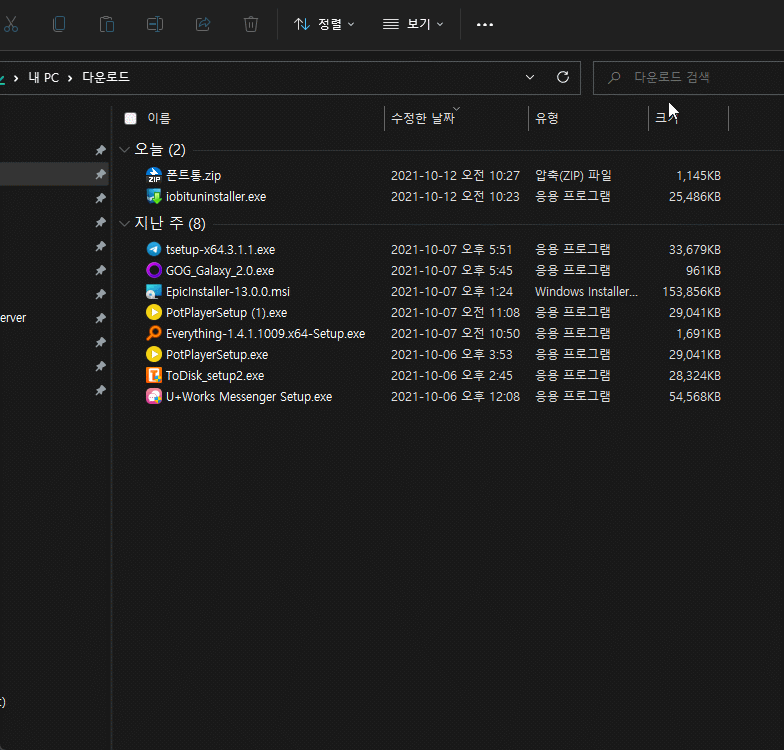
Task: Select the GOG_Galaxy_2.0.exe icon
Action: click(x=154, y=270)
